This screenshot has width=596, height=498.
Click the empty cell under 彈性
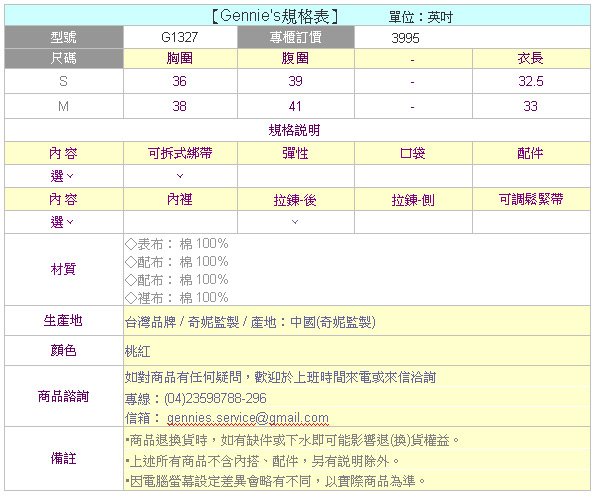pos(296,176)
